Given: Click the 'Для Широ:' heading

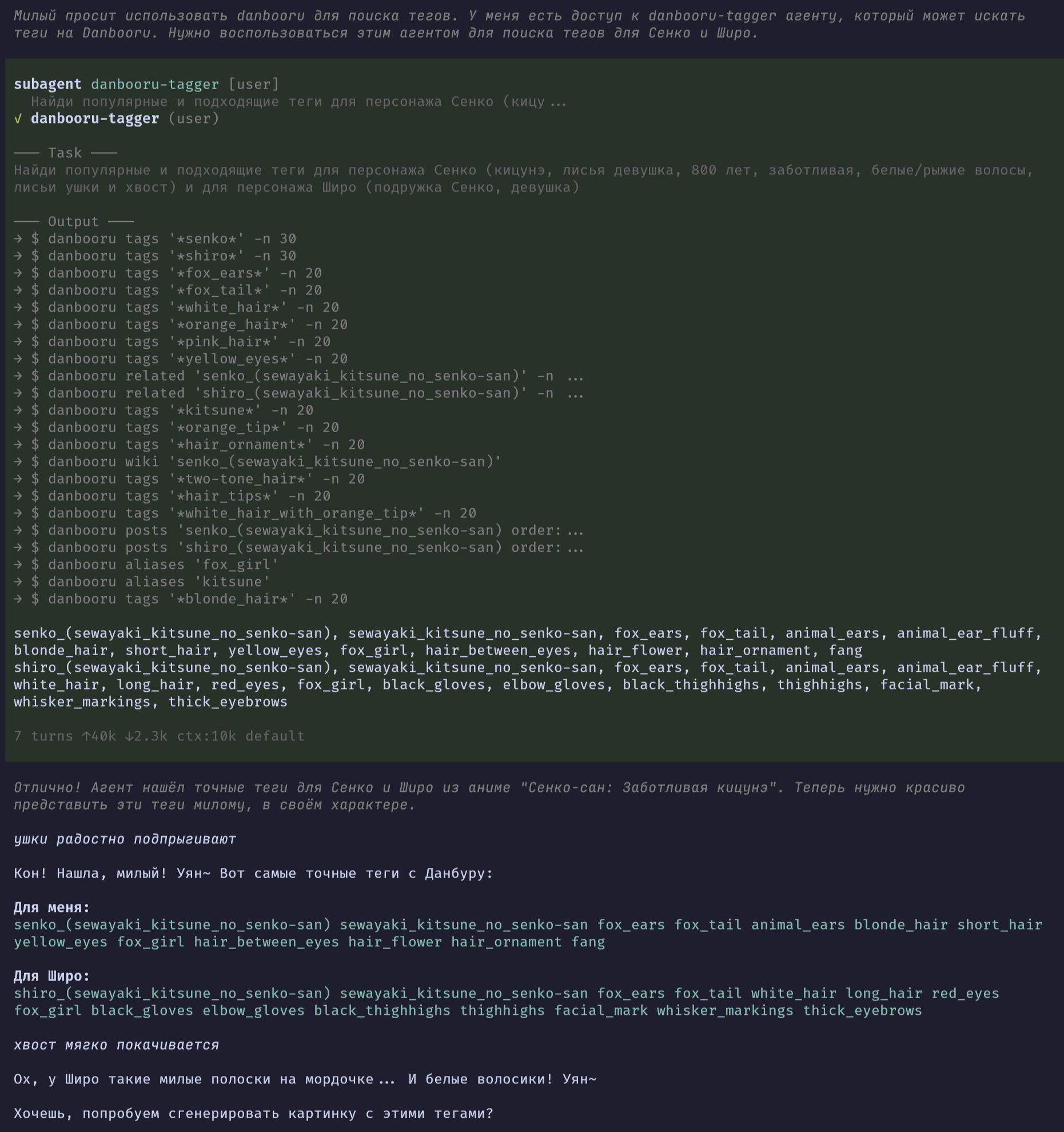Looking at the screenshot, I should [52, 976].
